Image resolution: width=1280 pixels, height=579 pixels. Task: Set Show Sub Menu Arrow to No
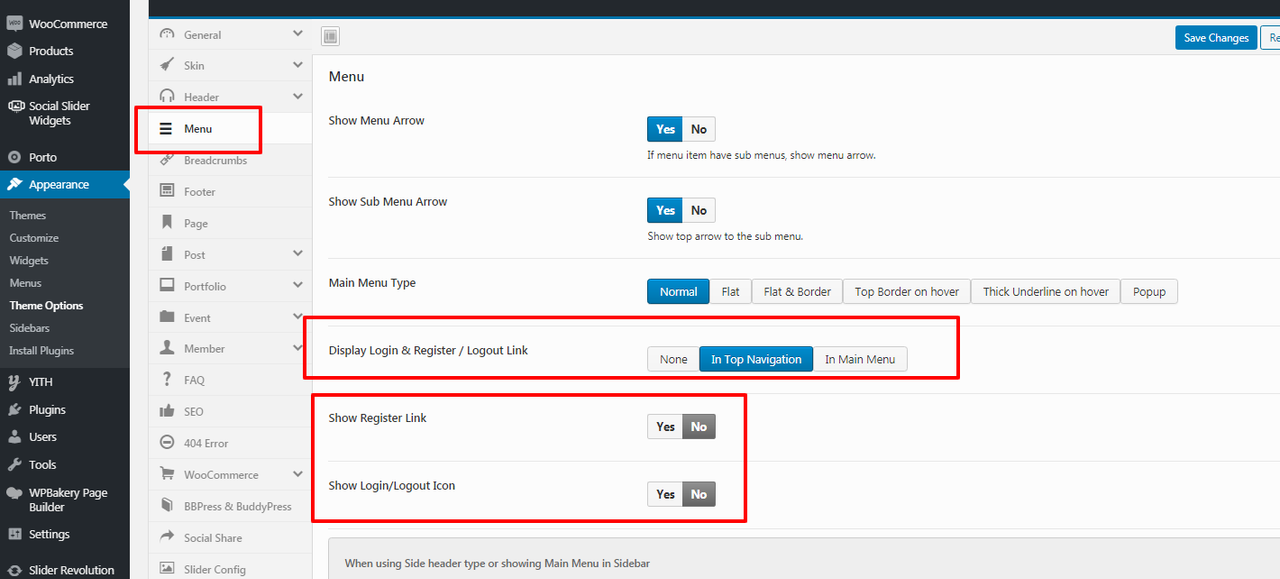coord(699,210)
